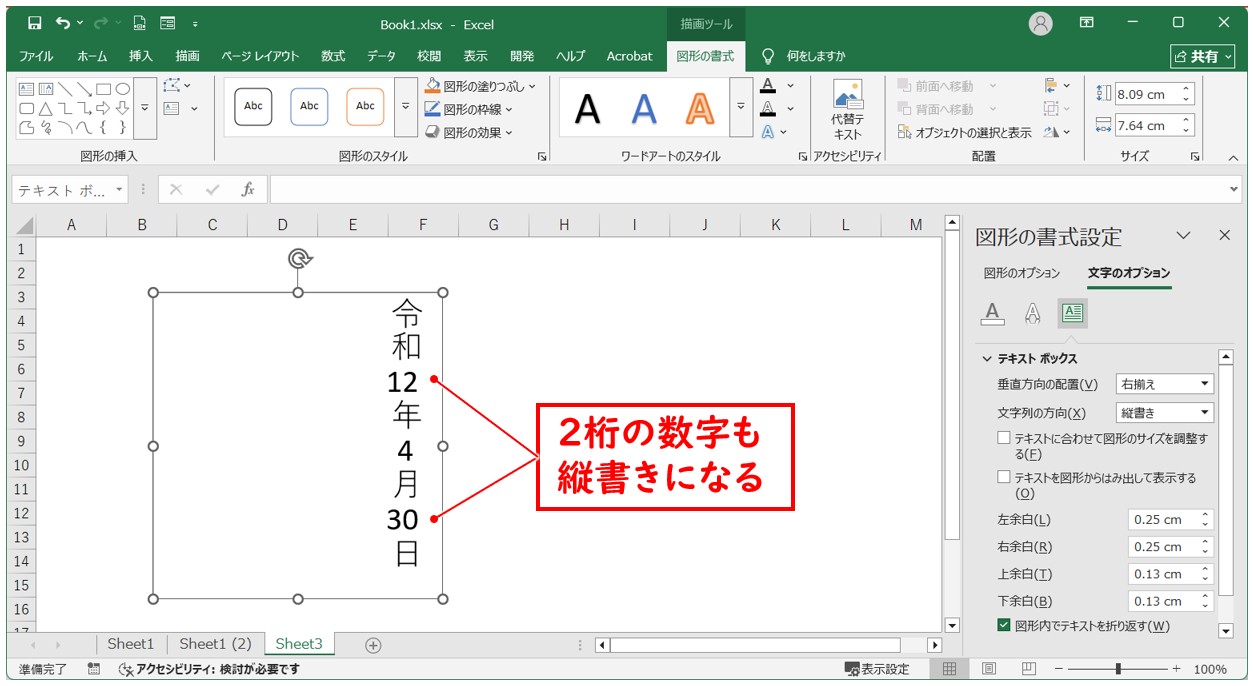Apply the orange outlined Abc shape style
1253x686 pixels.
pyautogui.click(x=365, y=106)
